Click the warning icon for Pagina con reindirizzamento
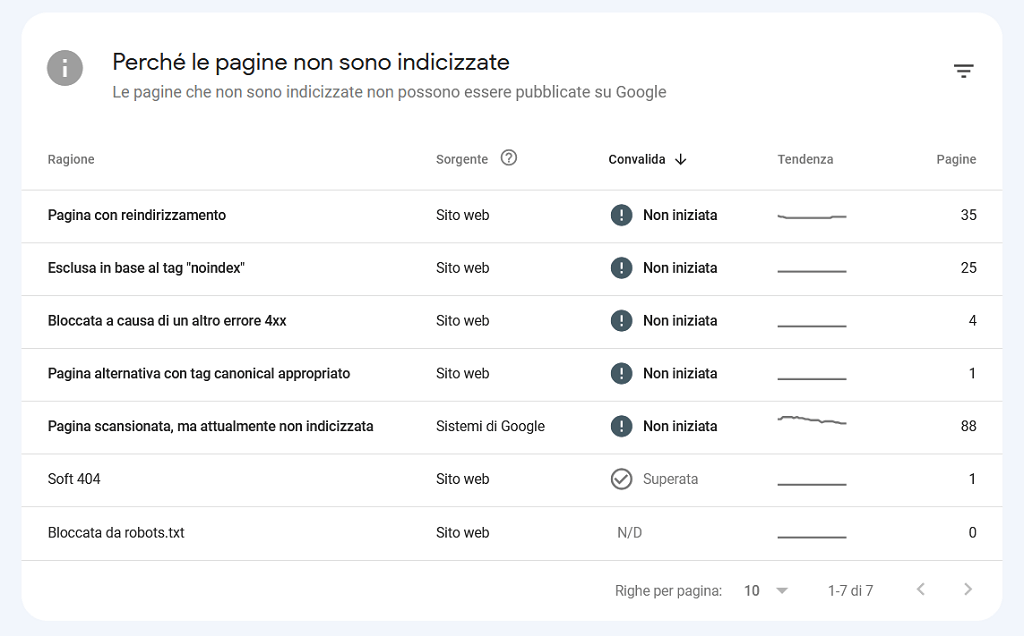 pyautogui.click(x=621, y=215)
